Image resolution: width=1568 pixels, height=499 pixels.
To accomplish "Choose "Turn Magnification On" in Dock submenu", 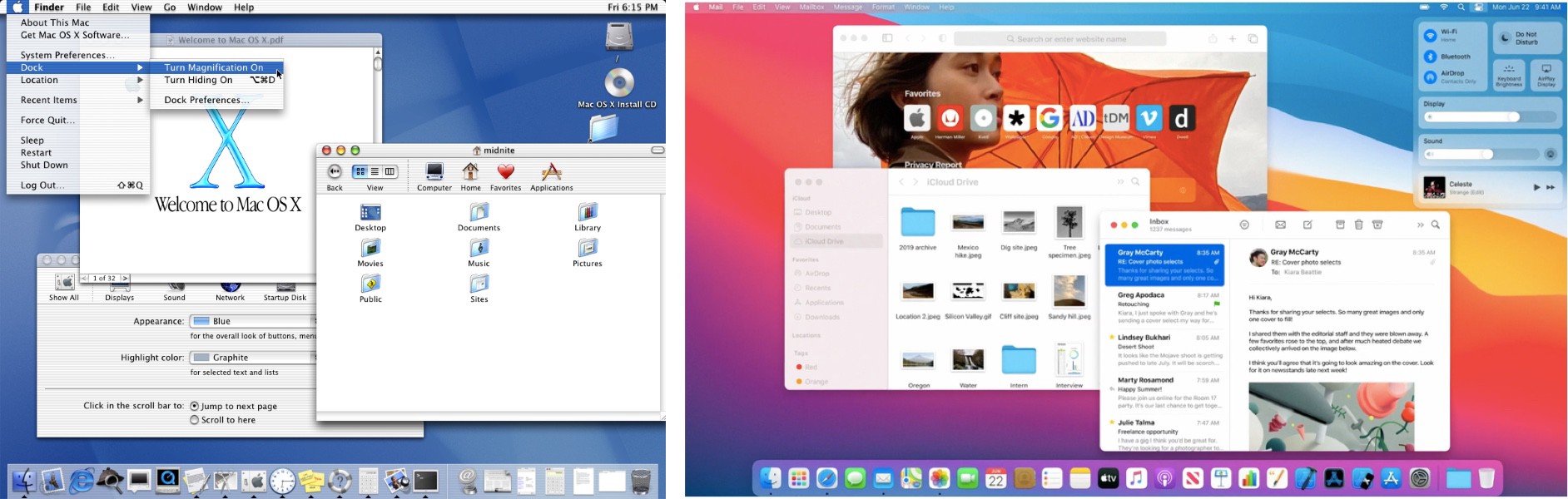I will point(216,67).
